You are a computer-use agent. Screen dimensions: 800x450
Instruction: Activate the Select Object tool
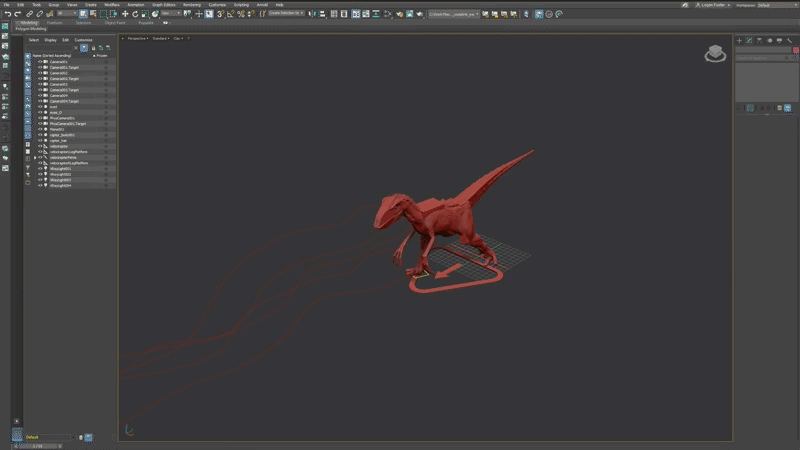coord(83,14)
